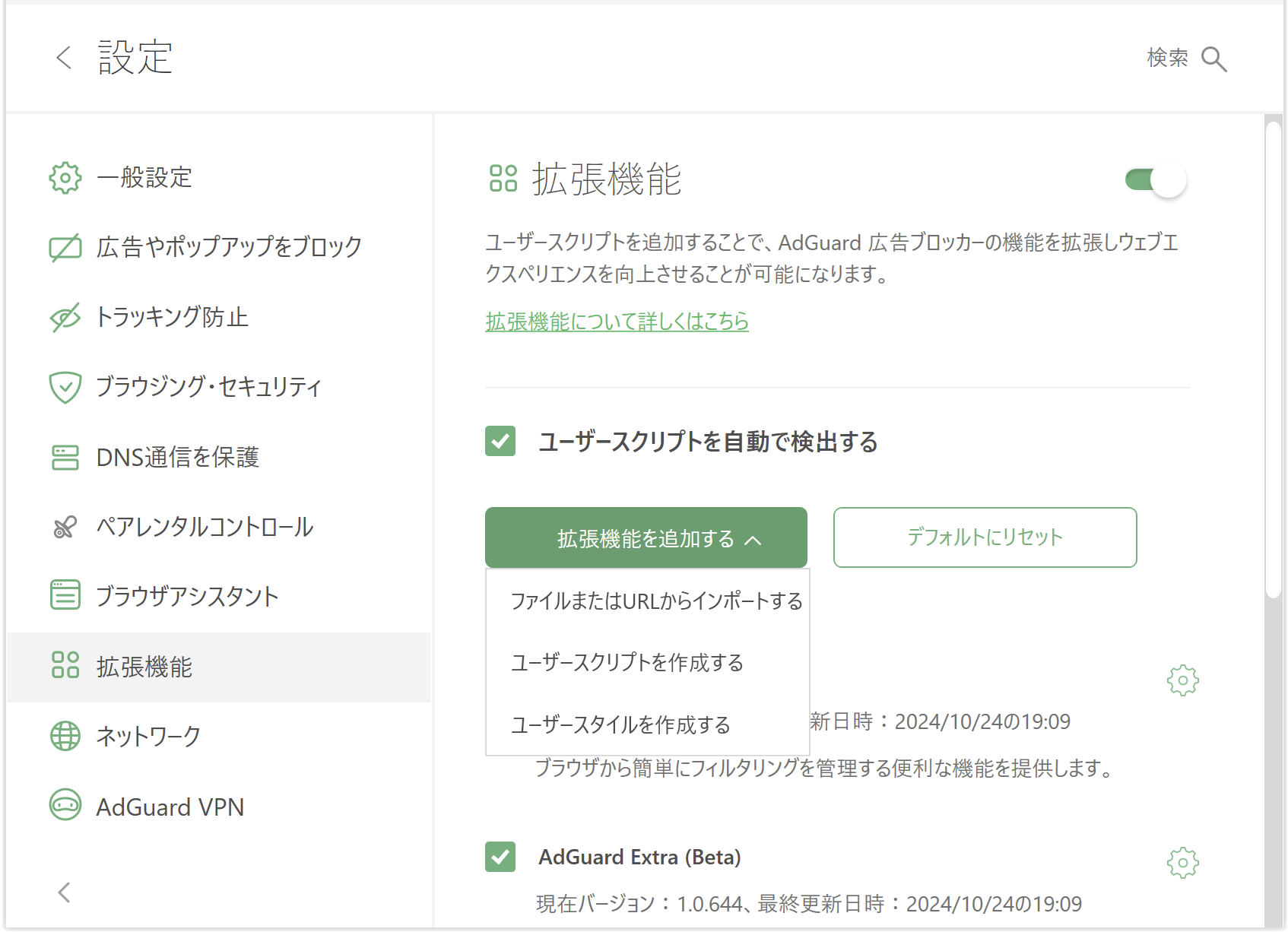Click the 一般設定 gear icon in the sidebar
Viewport: 1288px width, 932px height.
click(65, 178)
